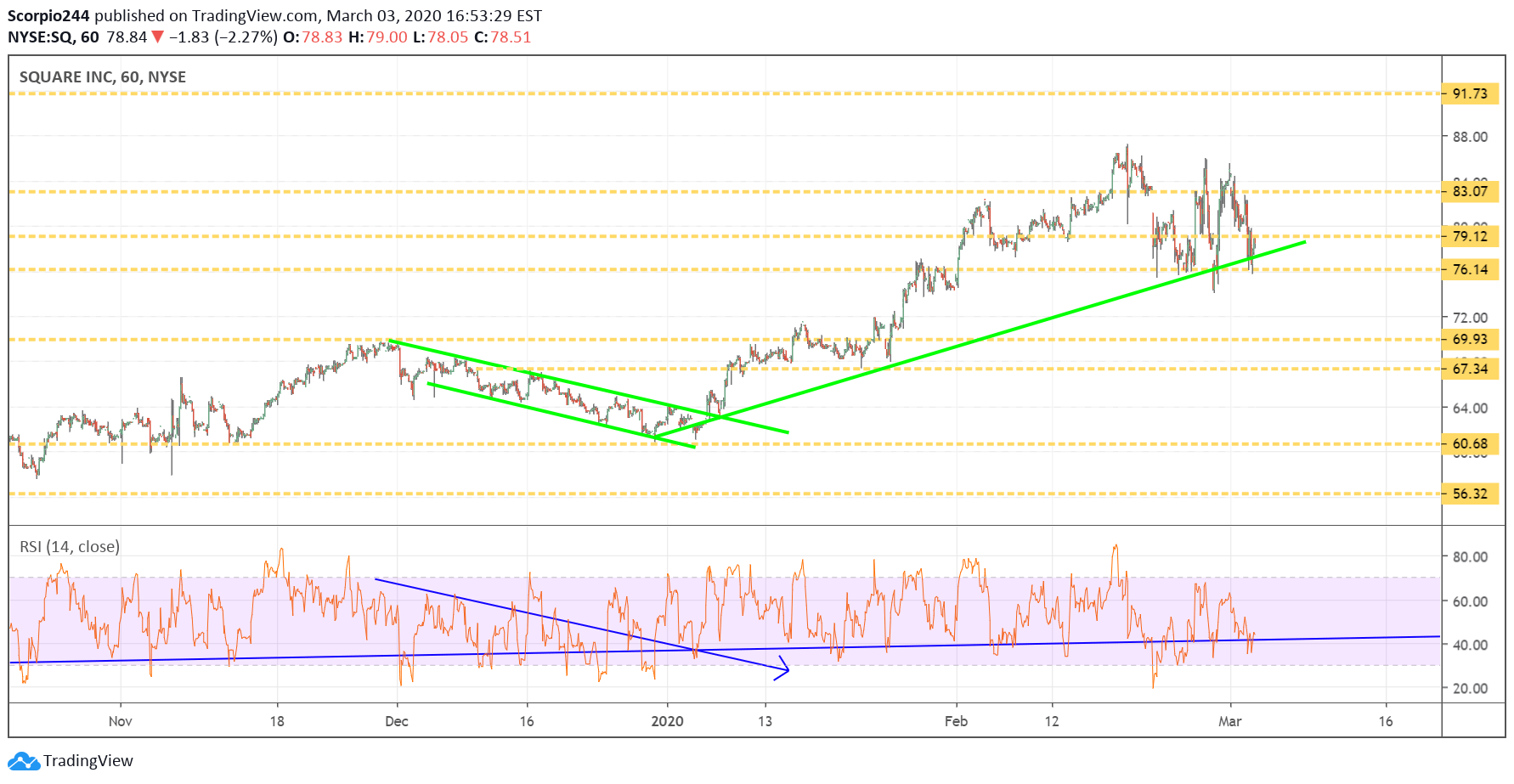This screenshot has height=784, width=1514.
Task: Select the 83.07 price level label
Action: tap(1470, 191)
